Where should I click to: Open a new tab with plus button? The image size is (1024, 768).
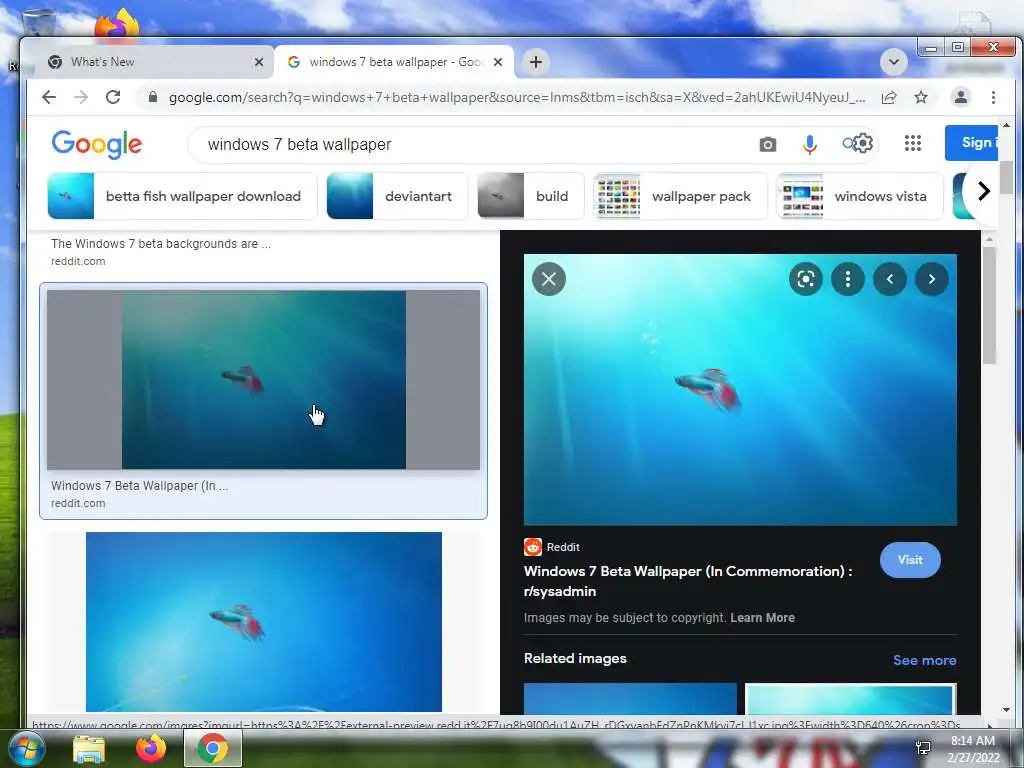(536, 62)
